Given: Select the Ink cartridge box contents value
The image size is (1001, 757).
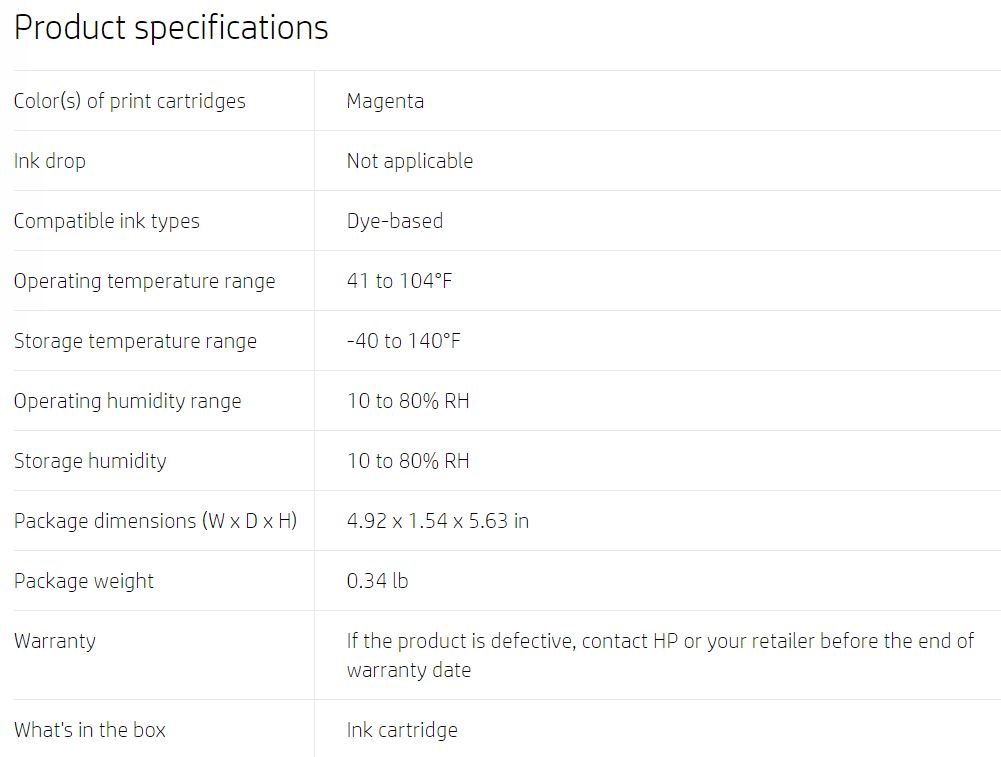Looking at the screenshot, I should tap(402, 730).
